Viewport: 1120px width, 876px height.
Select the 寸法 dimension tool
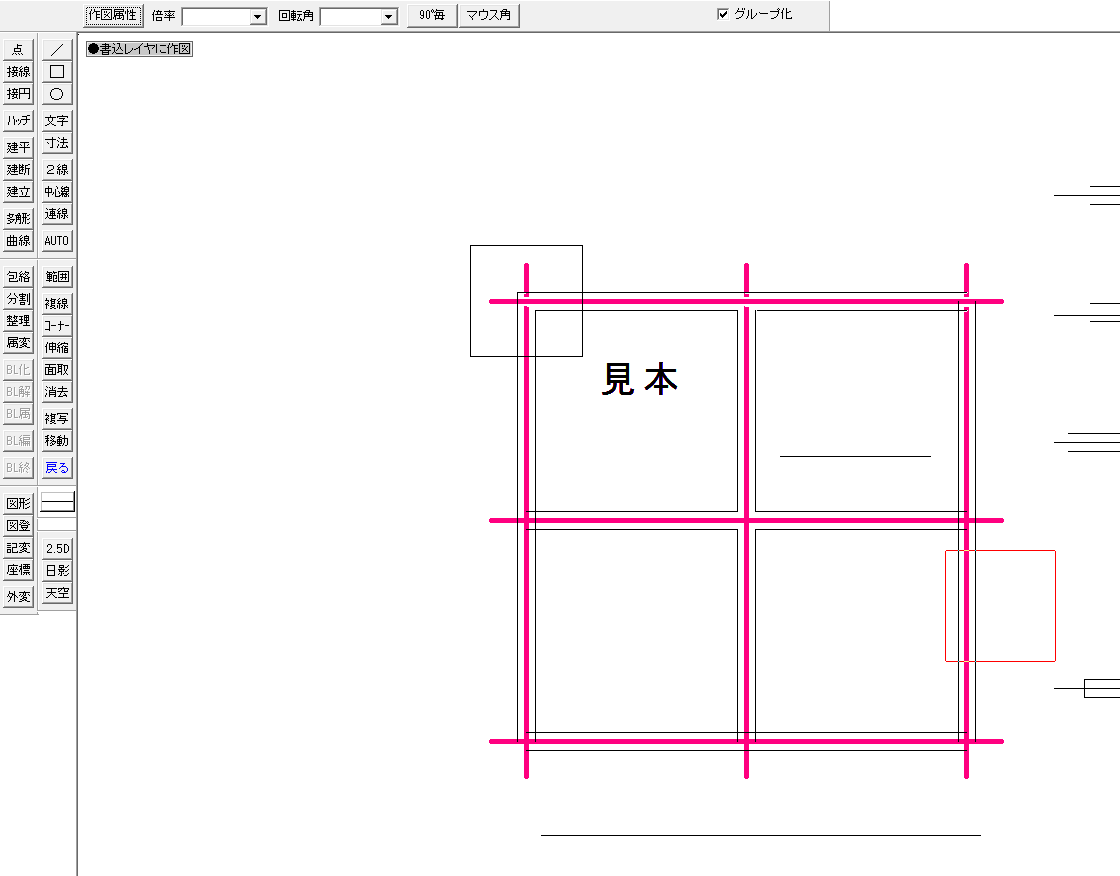(x=57, y=142)
